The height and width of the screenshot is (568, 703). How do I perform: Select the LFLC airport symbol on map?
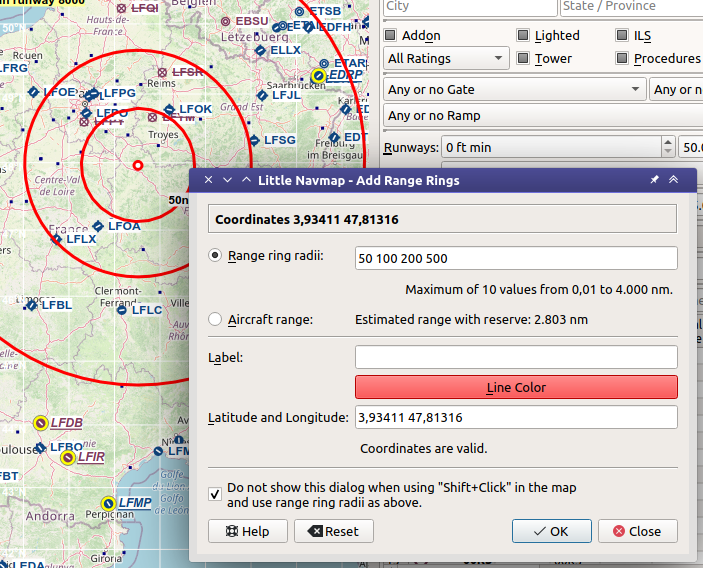point(122,310)
